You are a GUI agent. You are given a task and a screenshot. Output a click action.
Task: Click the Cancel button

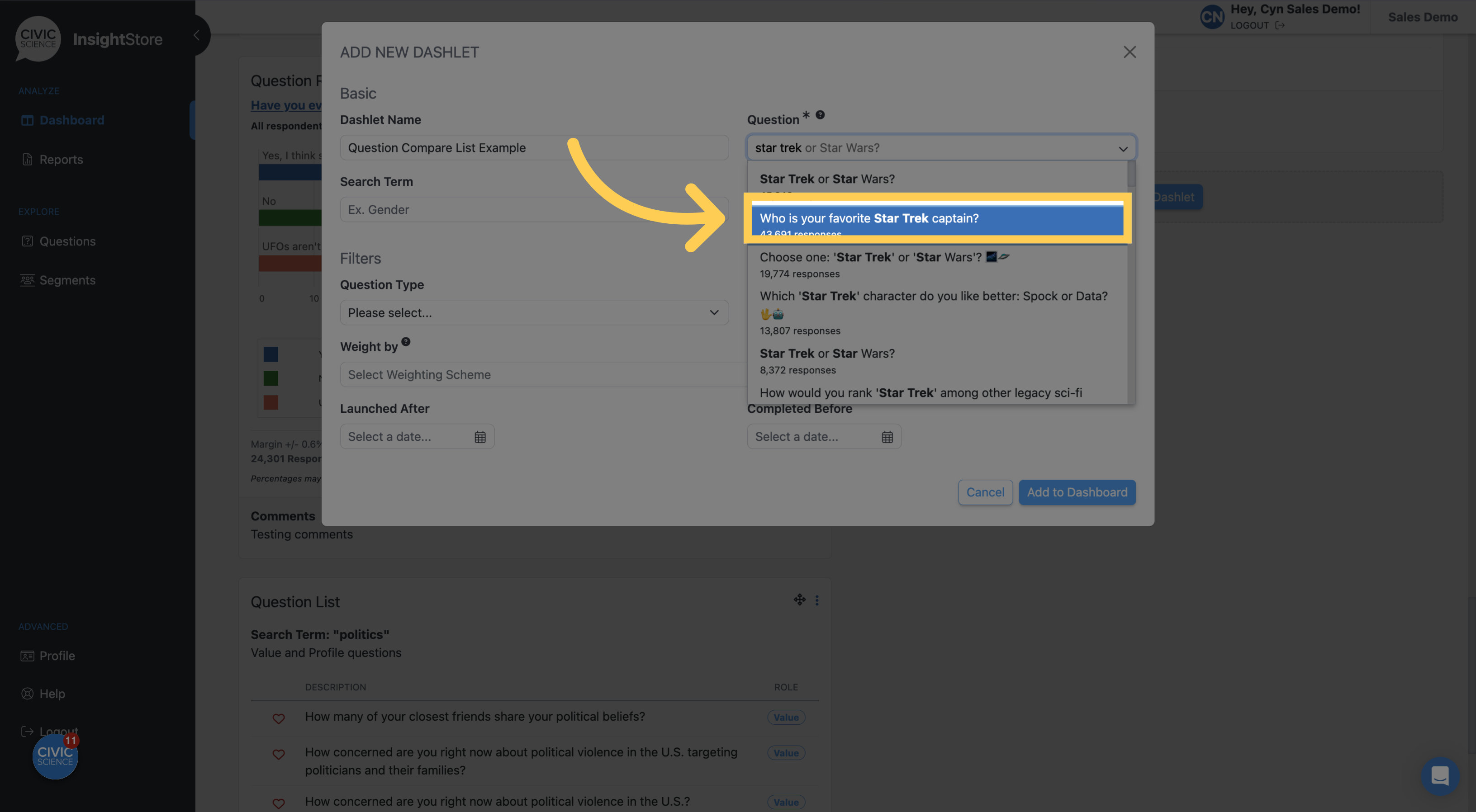tap(984, 492)
